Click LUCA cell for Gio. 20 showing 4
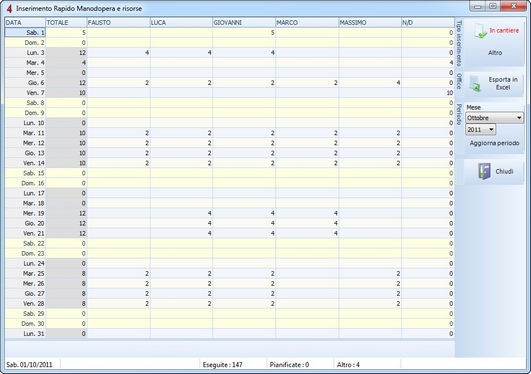Screen dimensions: 531x374 click(181, 223)
